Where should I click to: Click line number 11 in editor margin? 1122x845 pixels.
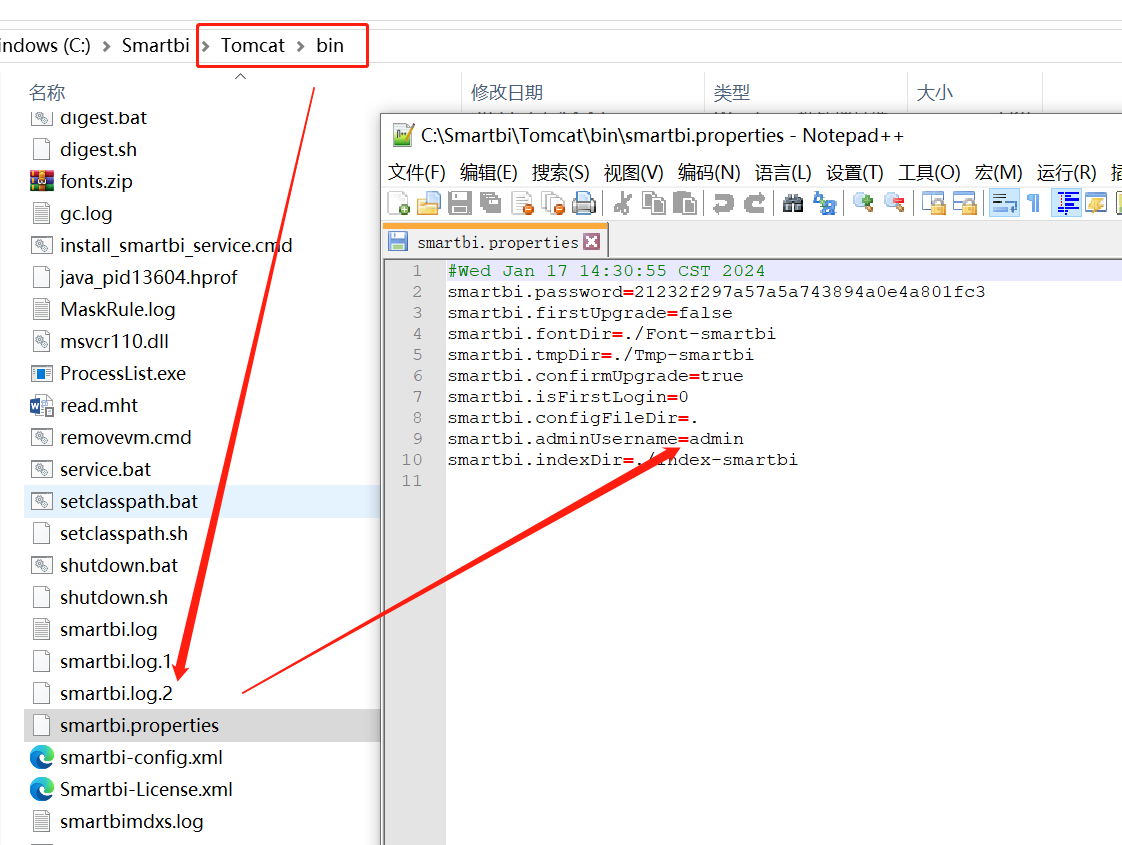pos(411,481)
